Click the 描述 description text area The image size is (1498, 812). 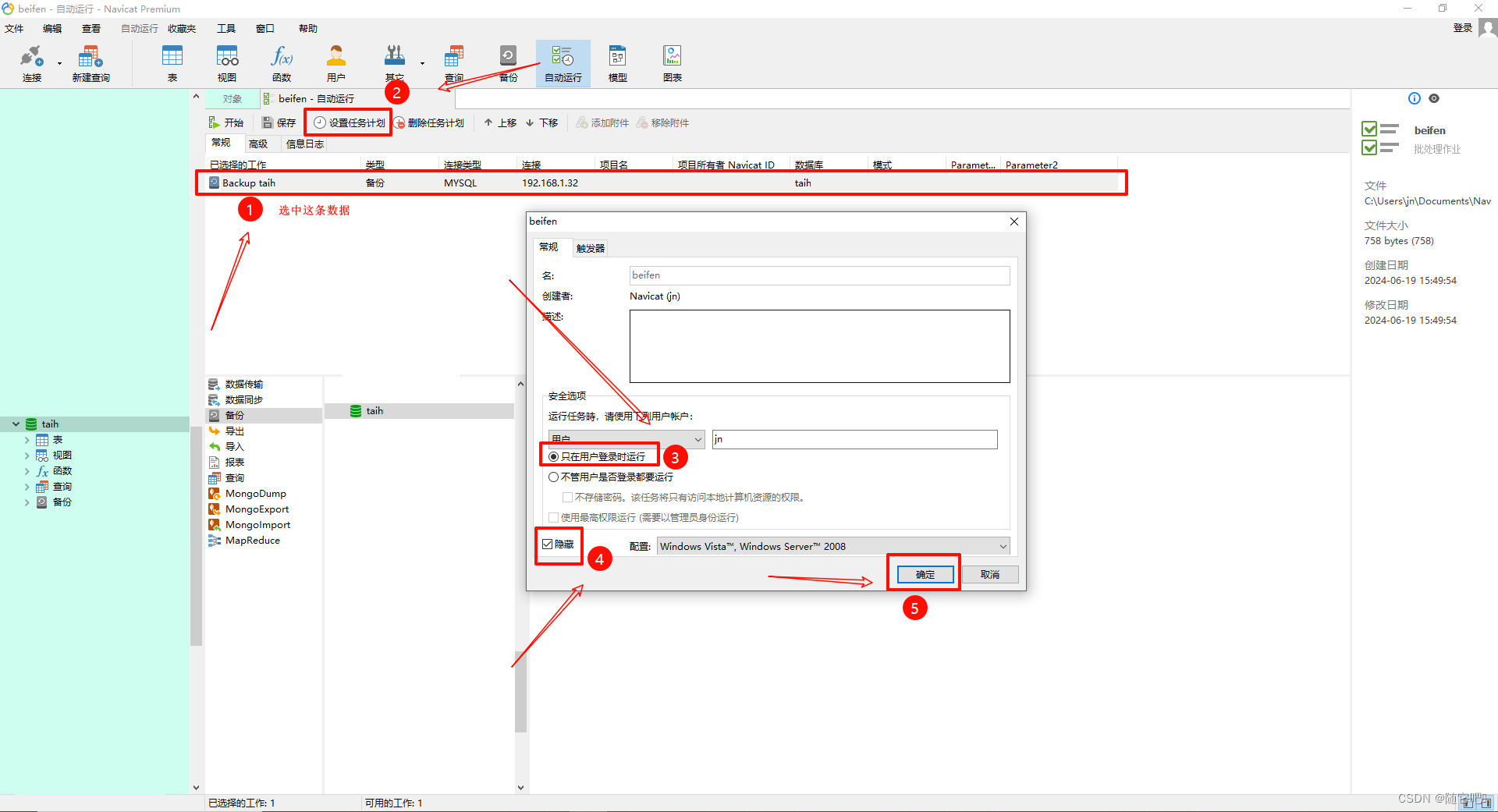coord(819,346)
